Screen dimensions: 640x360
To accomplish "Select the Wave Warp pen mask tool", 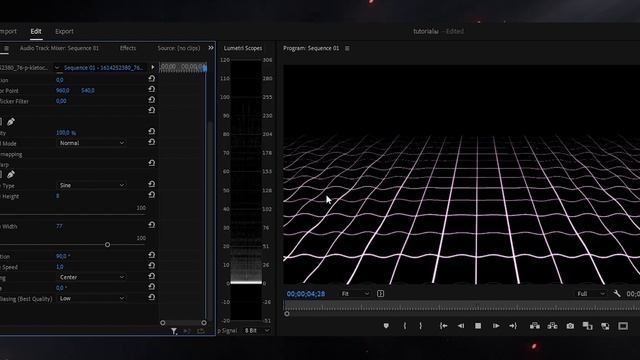I will click(11, 175).
